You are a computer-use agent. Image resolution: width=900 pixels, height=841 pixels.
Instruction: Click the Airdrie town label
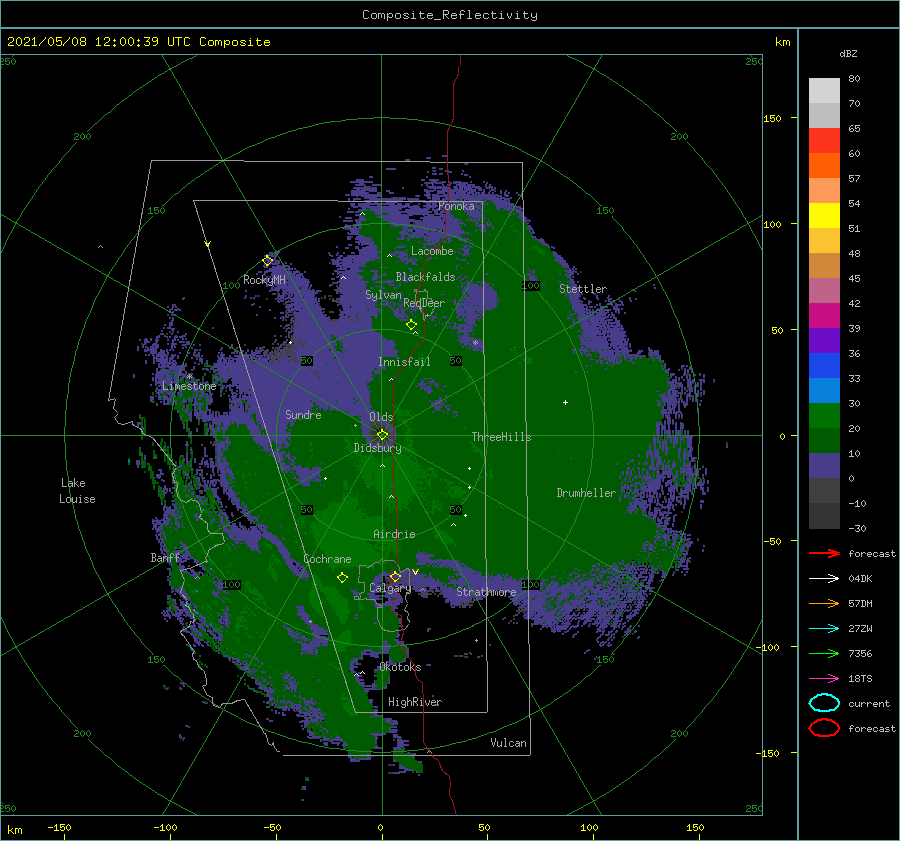pos(394,534)
